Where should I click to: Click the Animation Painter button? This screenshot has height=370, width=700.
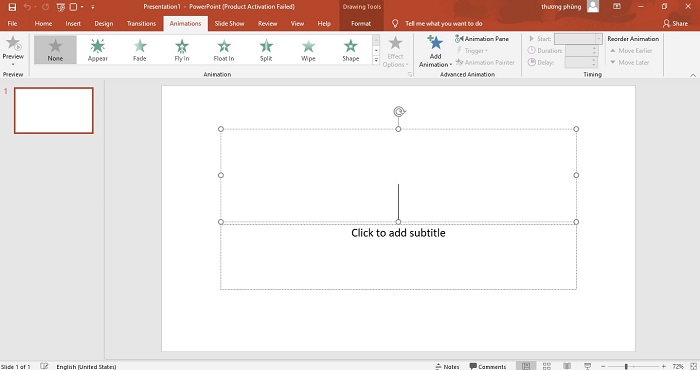(x=485, y=62)
